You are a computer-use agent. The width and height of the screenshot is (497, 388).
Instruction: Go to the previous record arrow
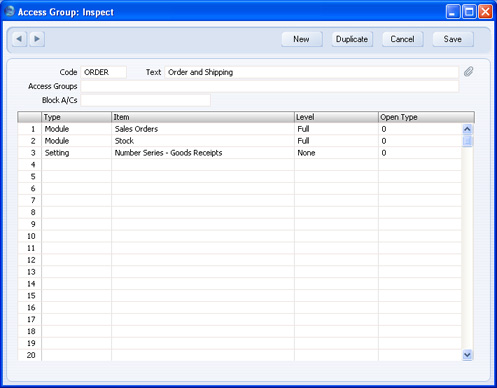click(x=19, y=39)
